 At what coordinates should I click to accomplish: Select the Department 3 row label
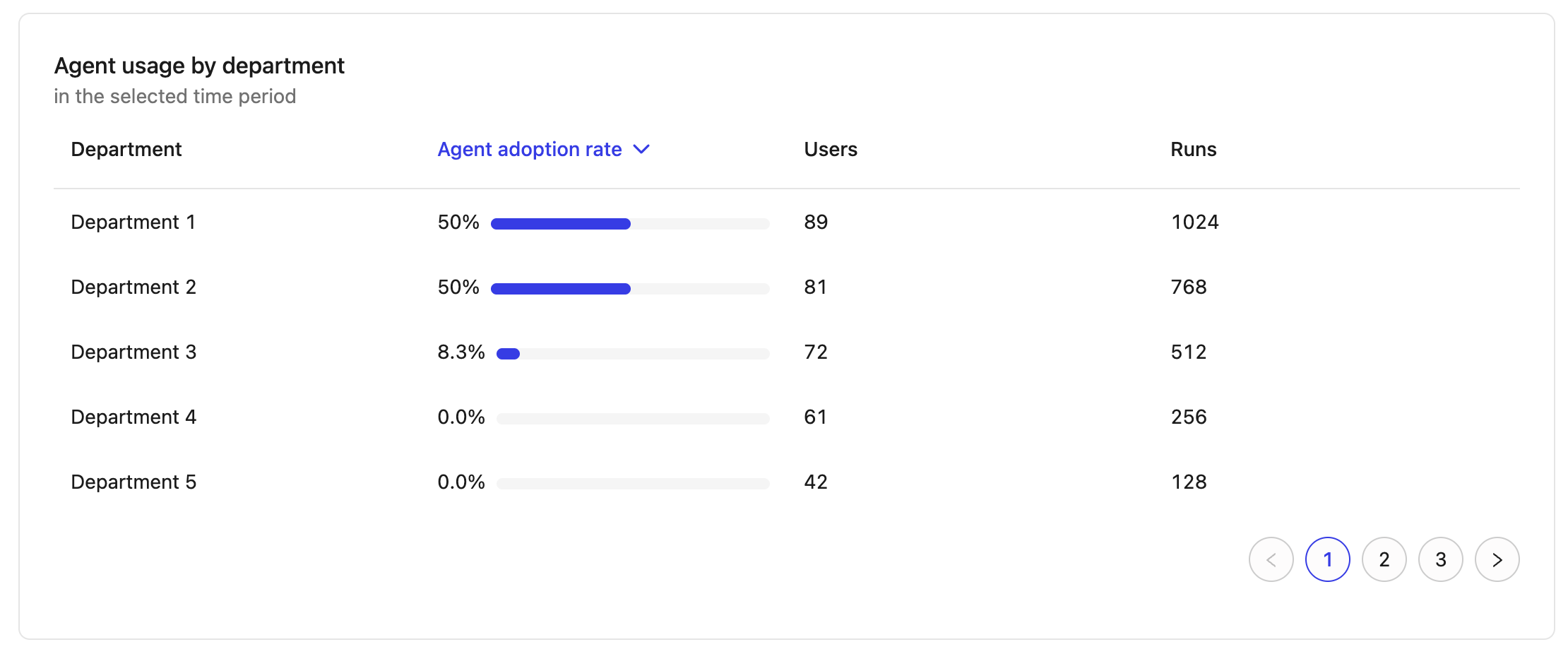click(133, 352)
